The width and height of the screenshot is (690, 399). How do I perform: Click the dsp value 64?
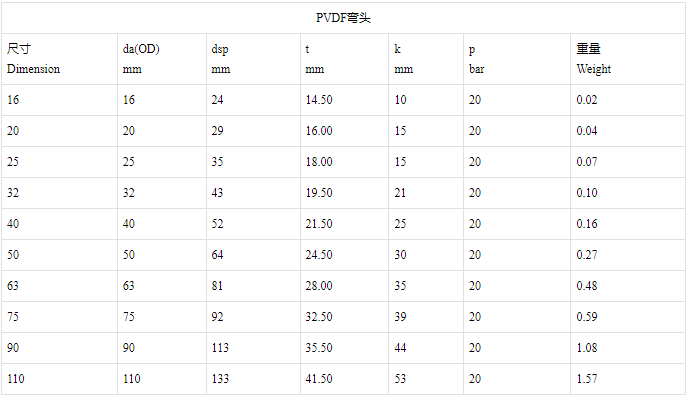[x=217, y=255]
